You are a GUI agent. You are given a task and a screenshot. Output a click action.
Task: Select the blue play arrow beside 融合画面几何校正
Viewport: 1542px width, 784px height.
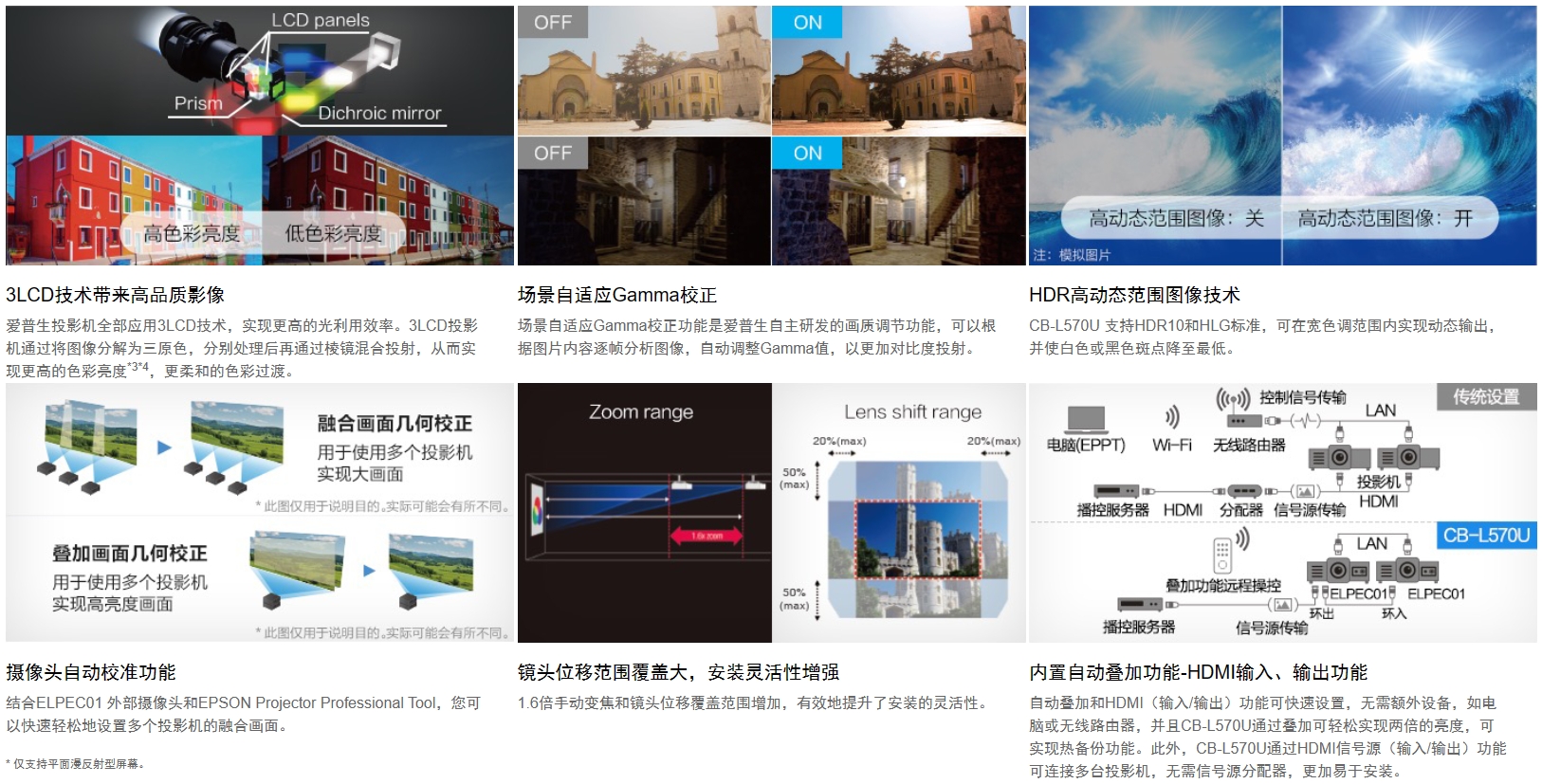coord(164,447)
